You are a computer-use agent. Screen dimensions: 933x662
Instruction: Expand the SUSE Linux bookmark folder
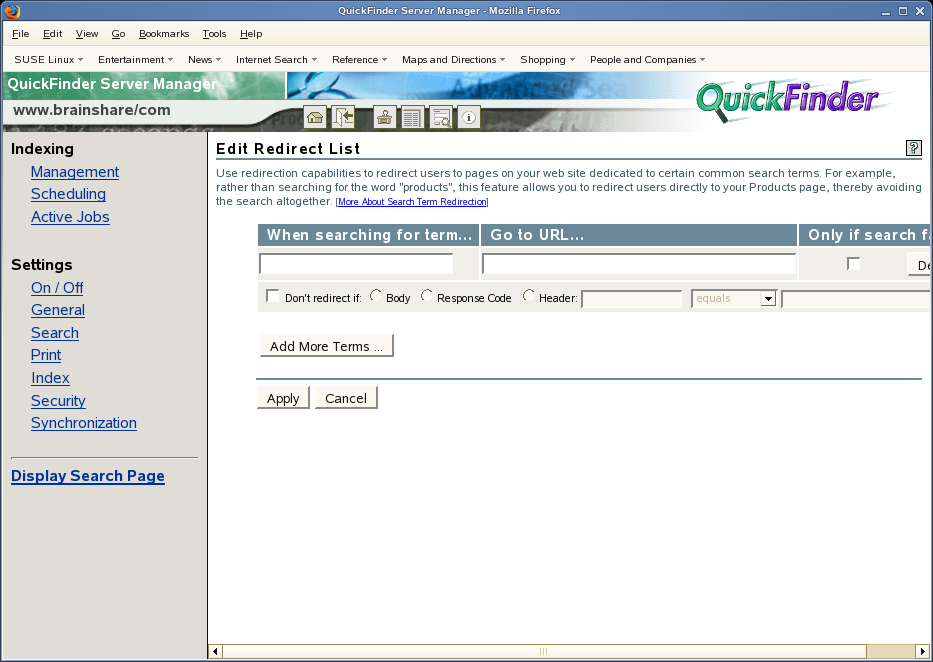pos(49,59)
